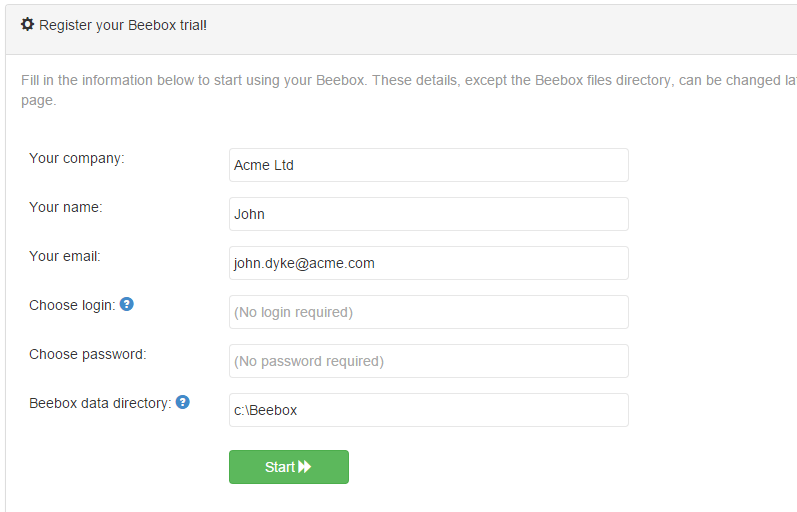Click the help icon beside Choose login
797x512 pixels.
coord(127,304)
